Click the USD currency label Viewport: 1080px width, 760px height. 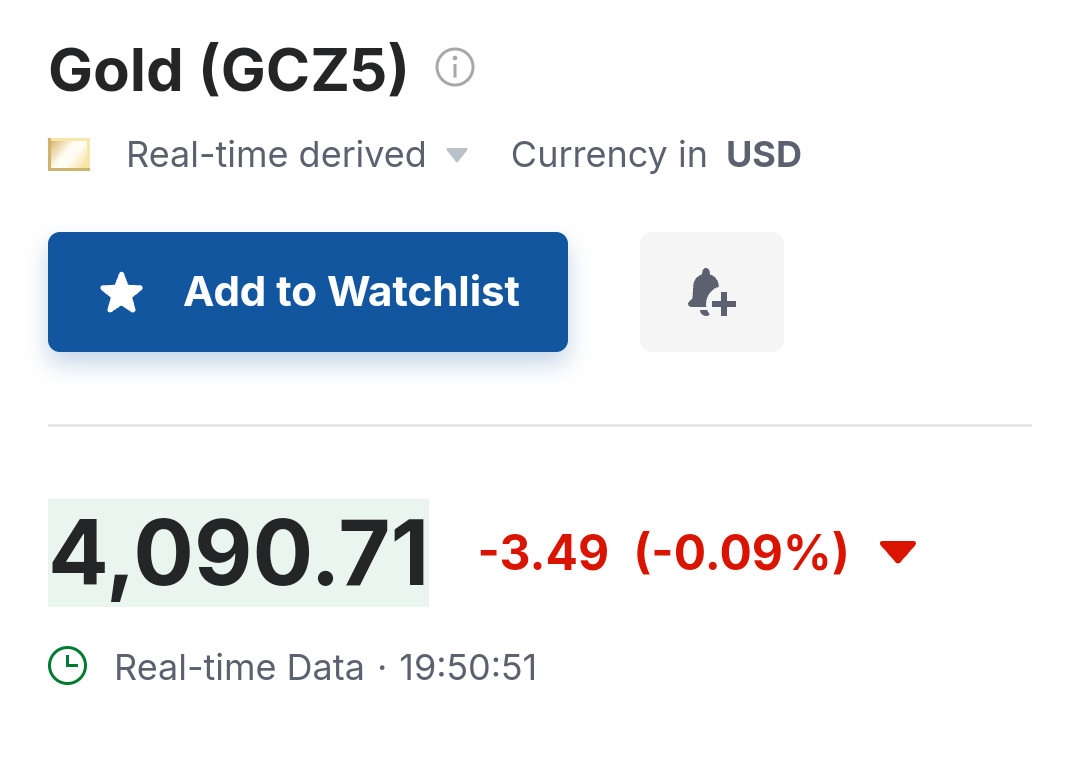click(763, 155)
